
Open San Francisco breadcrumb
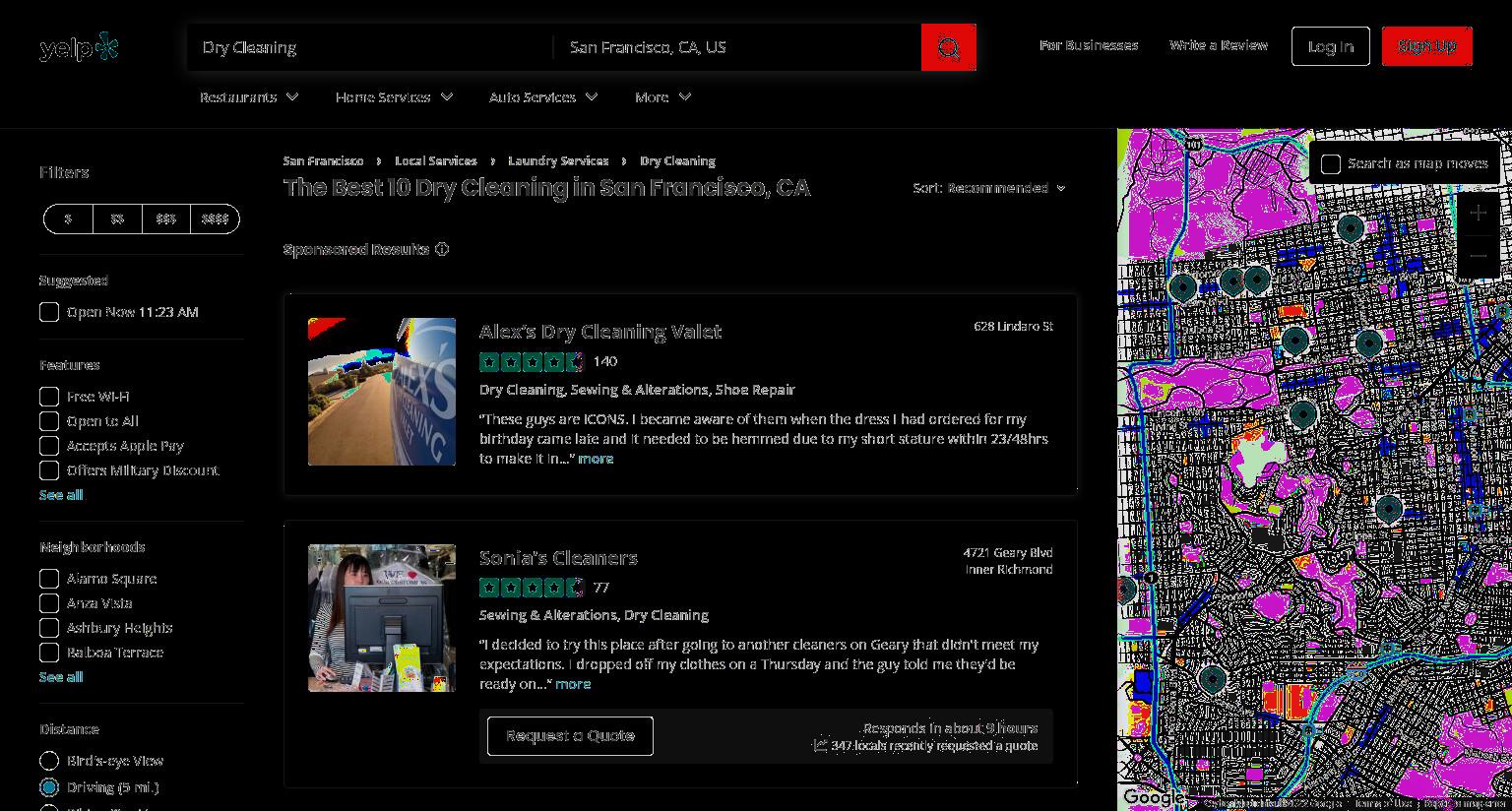pyautogui.click(x=324, y=160)
